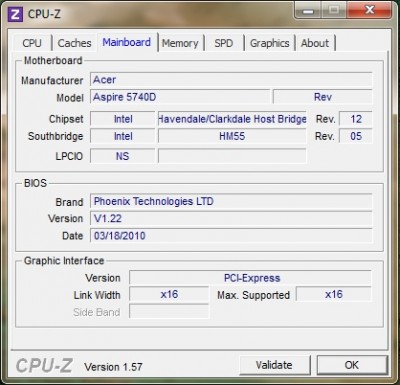Screen dimensions: 400x385
Task: Click the Max. Supported x16 field
Action: pos(334,294)
